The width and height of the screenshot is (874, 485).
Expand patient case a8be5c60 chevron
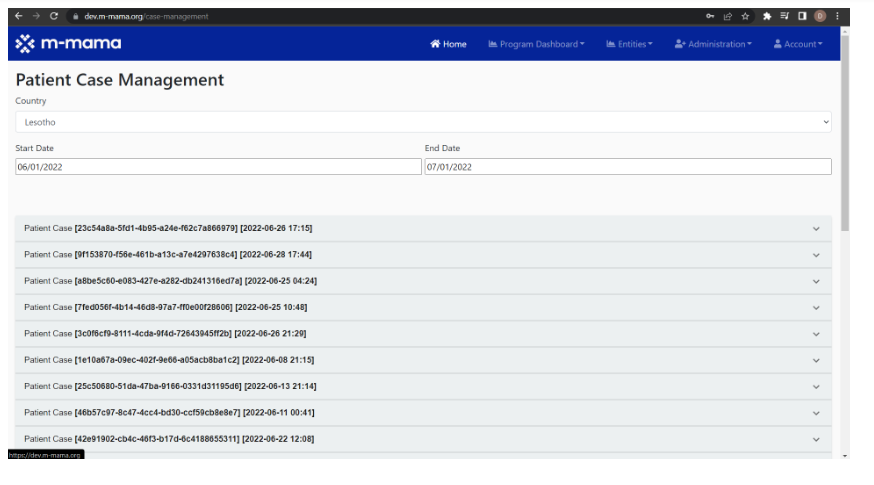click(x=816, y=281)
